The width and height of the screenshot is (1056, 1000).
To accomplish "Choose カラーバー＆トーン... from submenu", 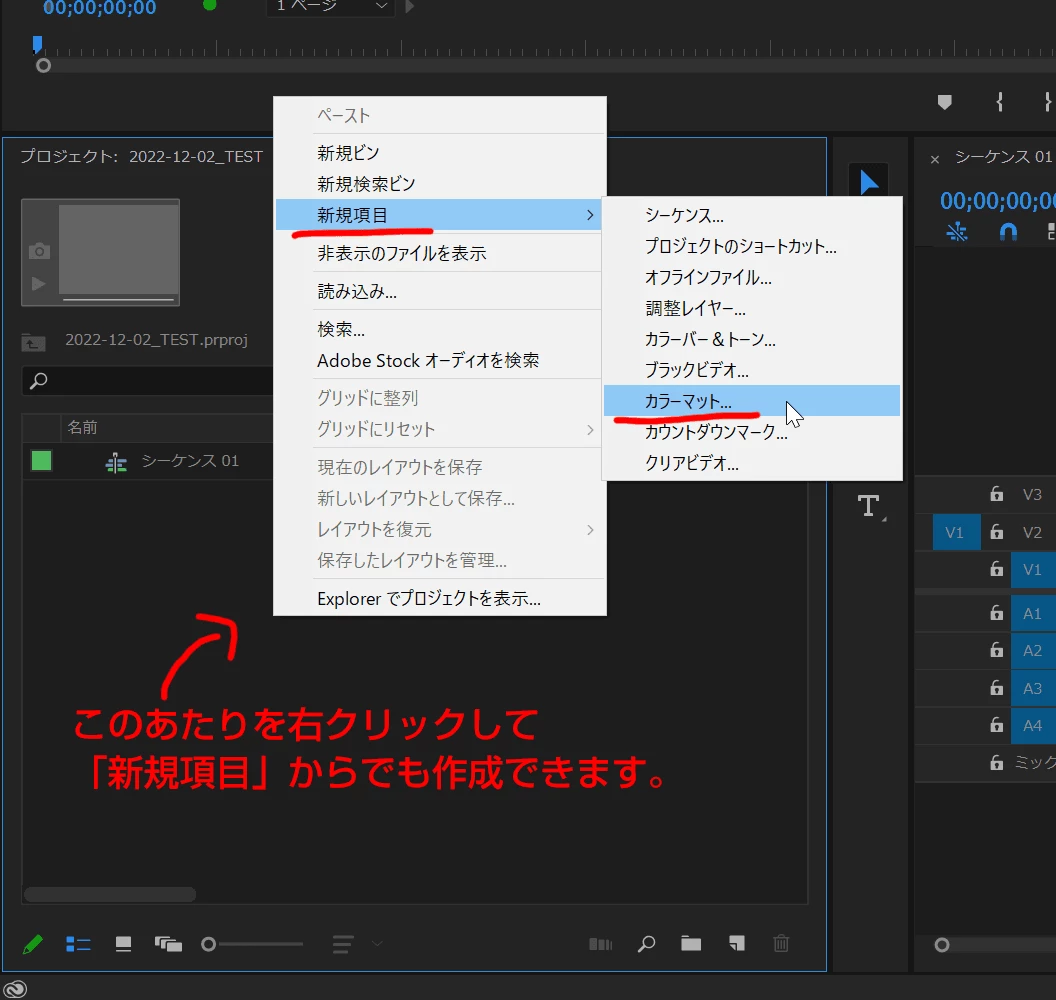I will pos(752,339).
